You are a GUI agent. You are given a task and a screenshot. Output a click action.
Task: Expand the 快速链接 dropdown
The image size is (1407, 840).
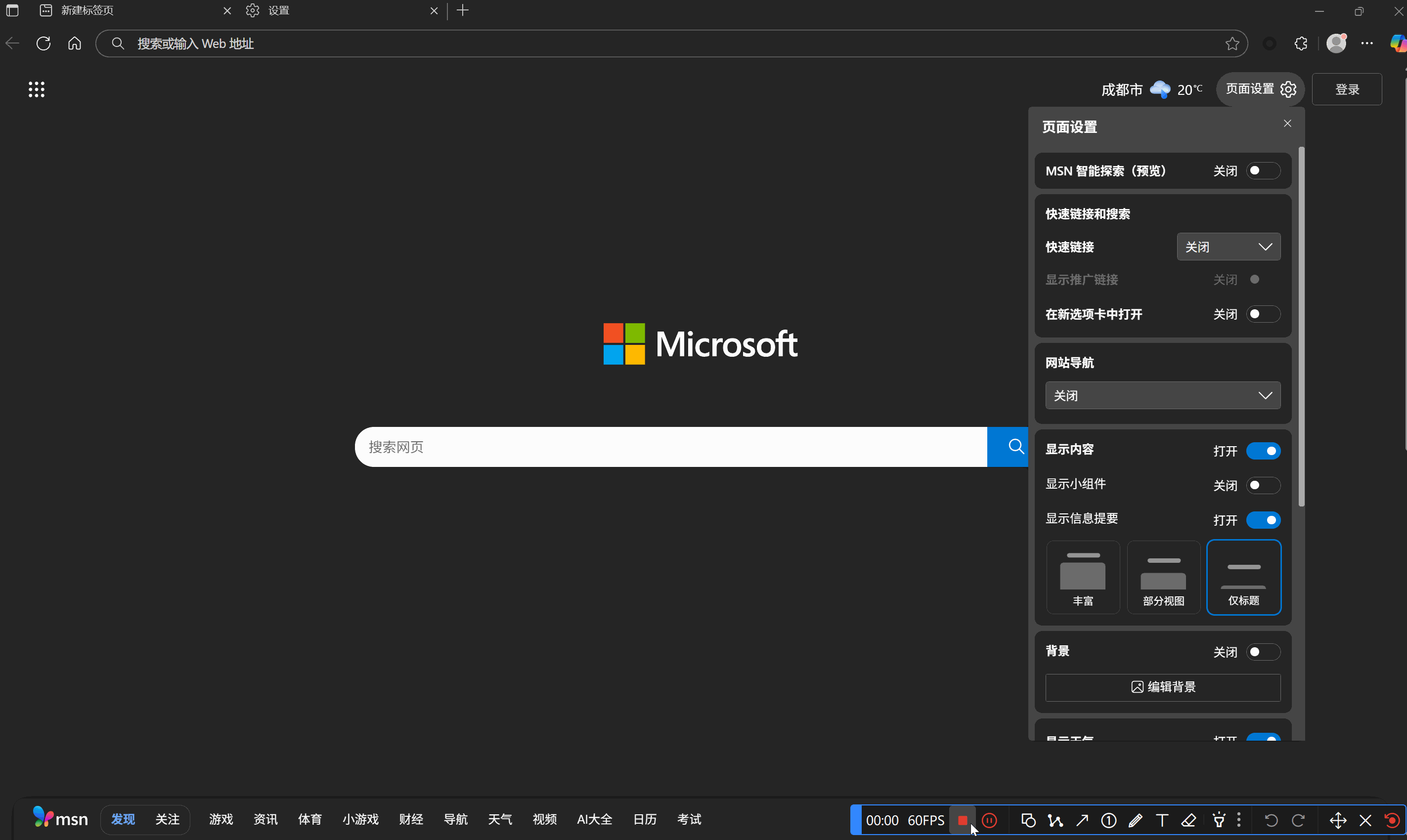click(x=1229, y=247)
